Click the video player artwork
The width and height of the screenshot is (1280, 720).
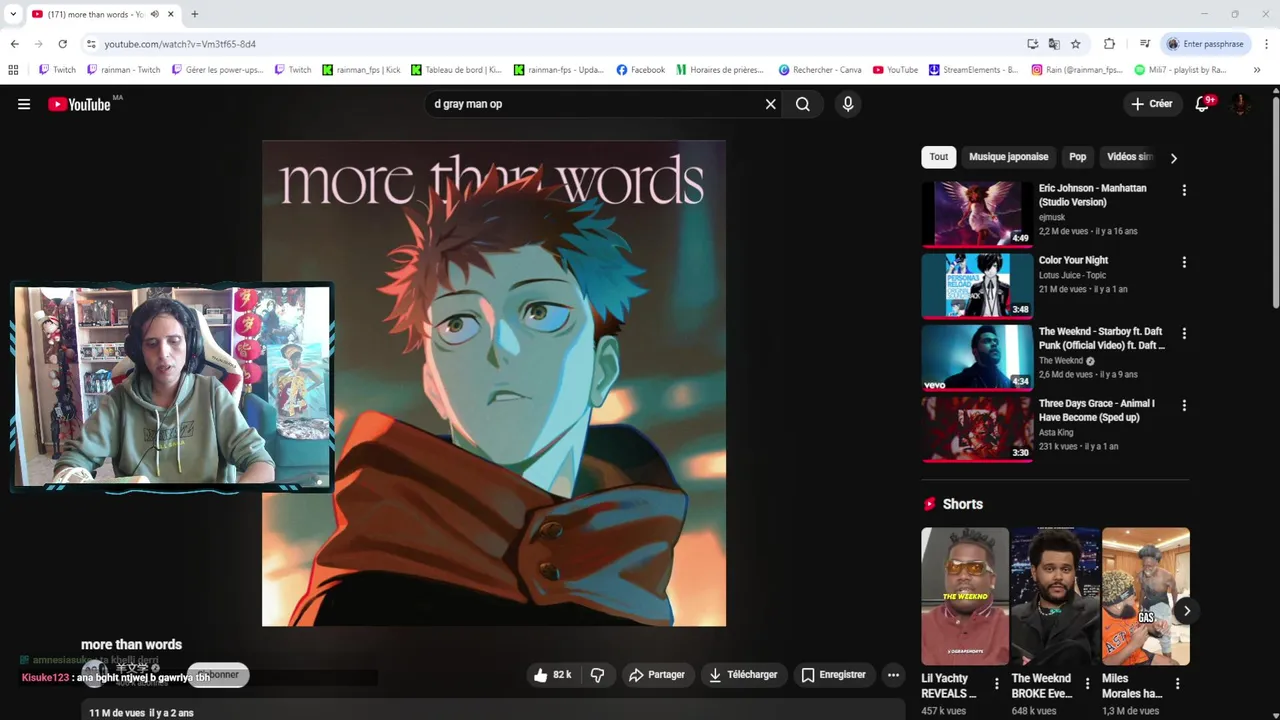click(494, 383)
